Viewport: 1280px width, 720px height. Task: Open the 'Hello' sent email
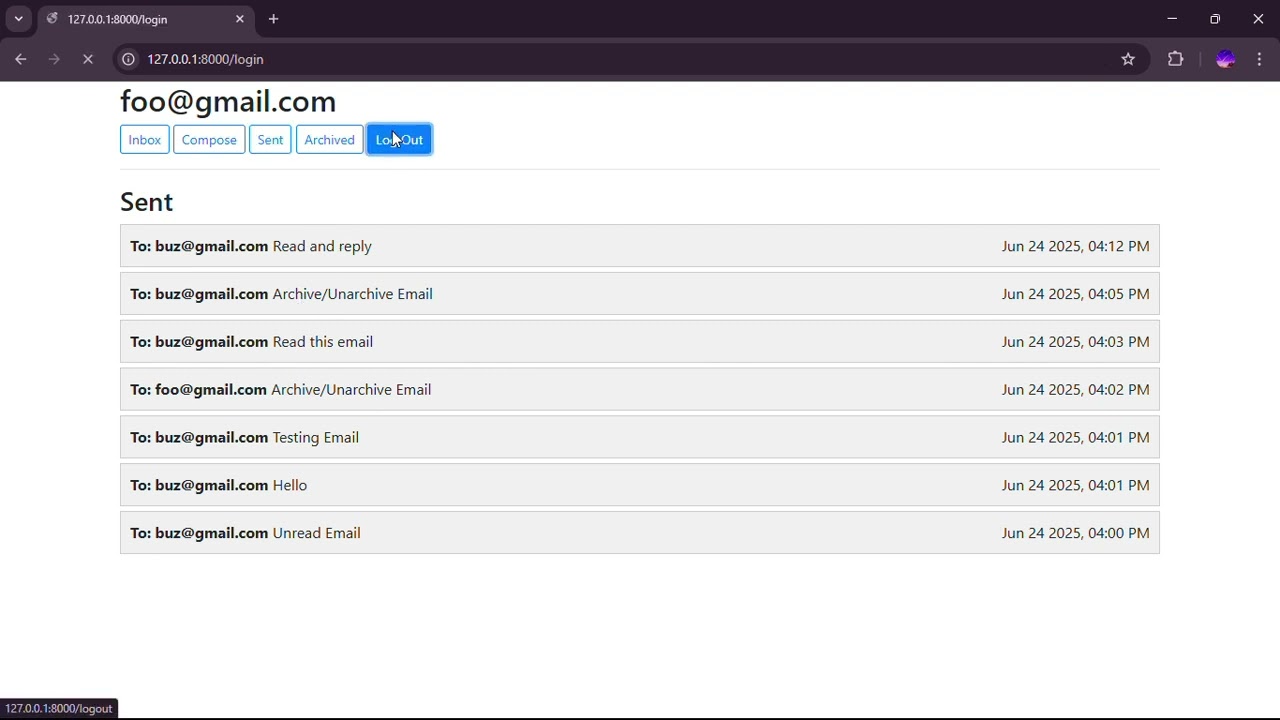640,485
